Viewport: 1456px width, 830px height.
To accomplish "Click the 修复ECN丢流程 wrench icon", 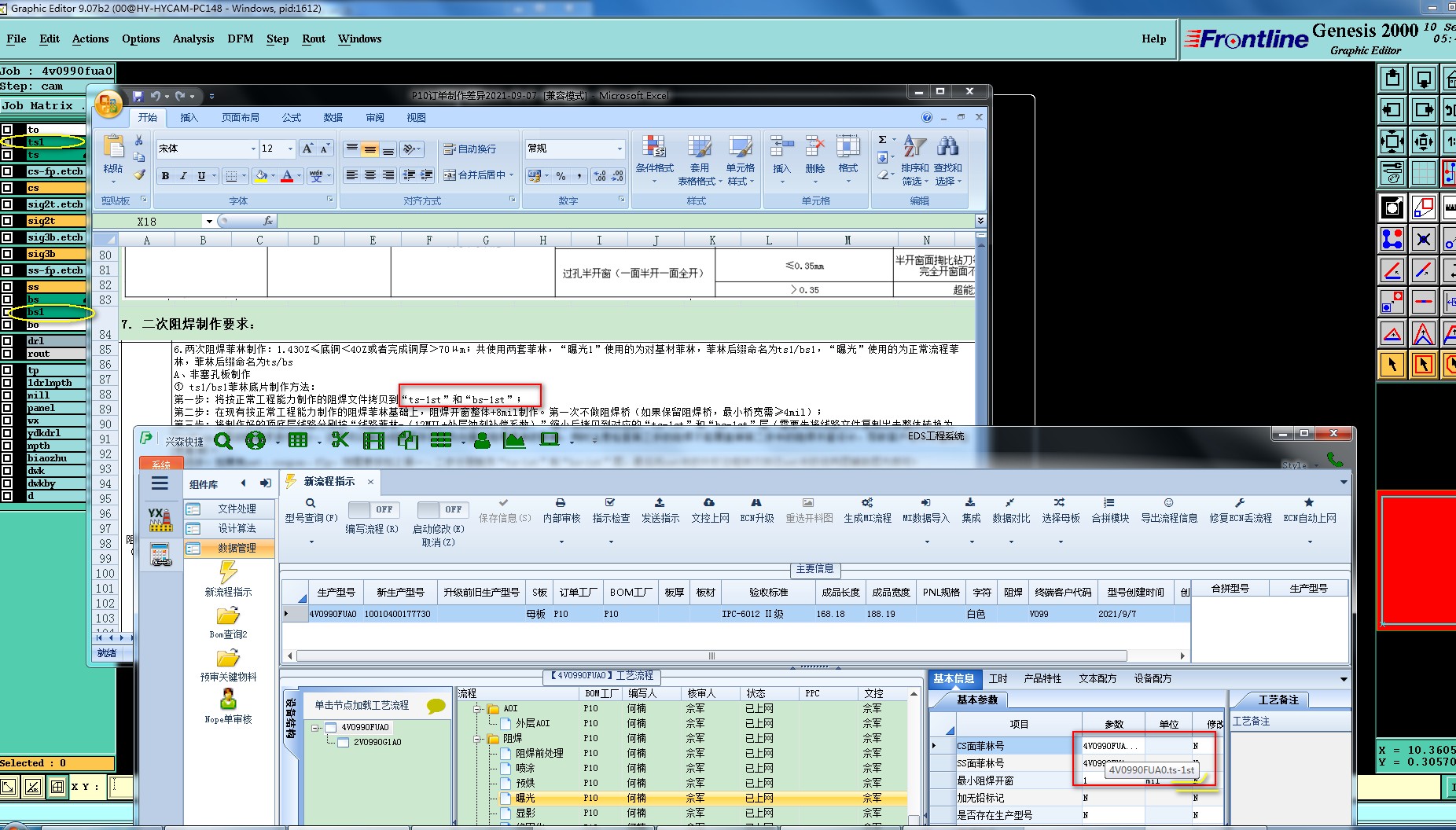I will (x=1240, y=502).
